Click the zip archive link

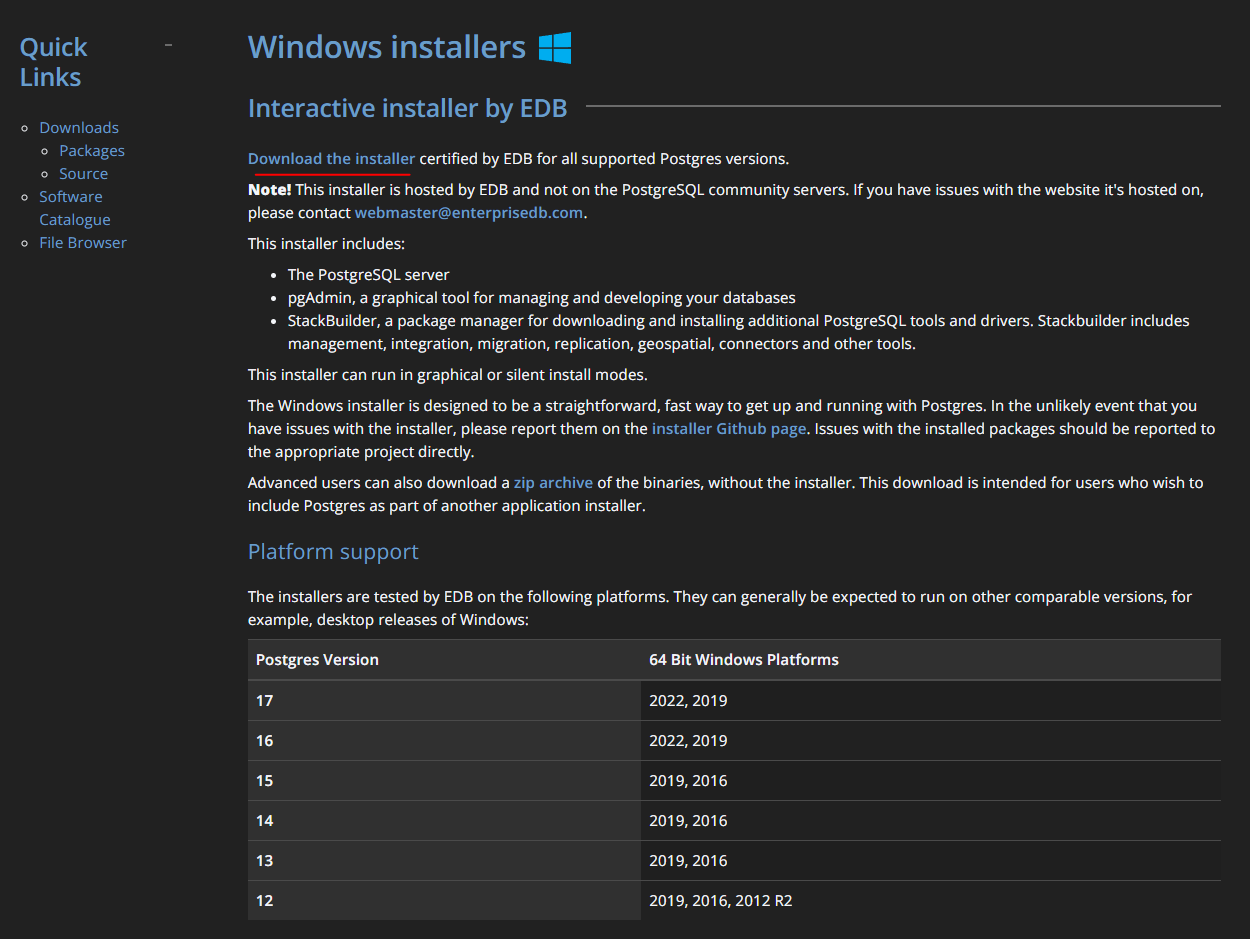(x=553, y=483)
